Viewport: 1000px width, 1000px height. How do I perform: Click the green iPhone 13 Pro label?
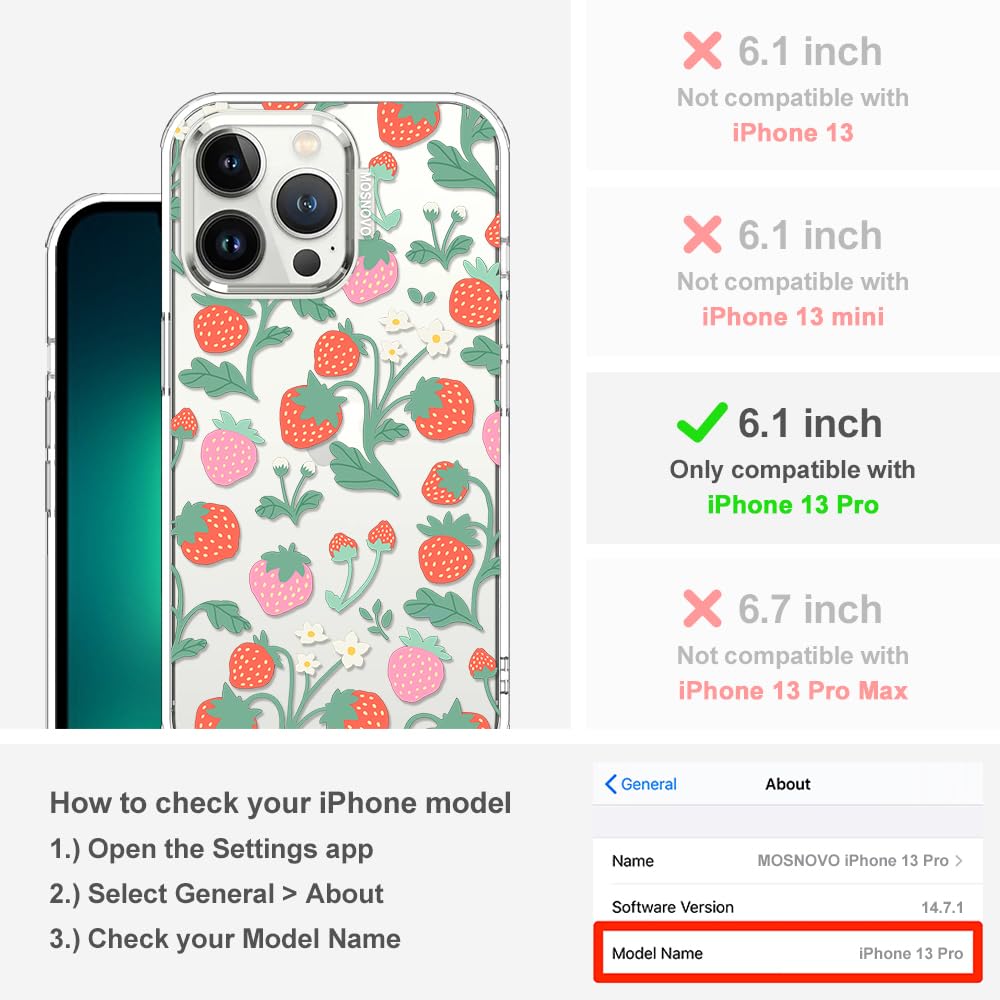793,504
